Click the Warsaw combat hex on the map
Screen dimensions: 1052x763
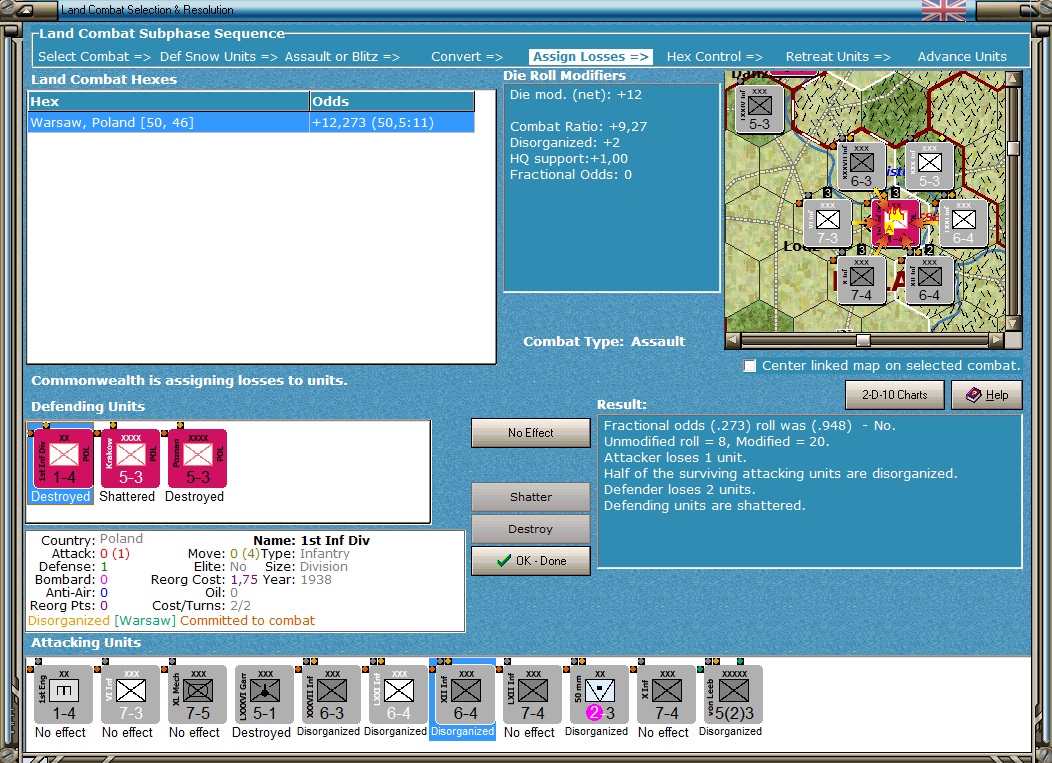point(895,223)
